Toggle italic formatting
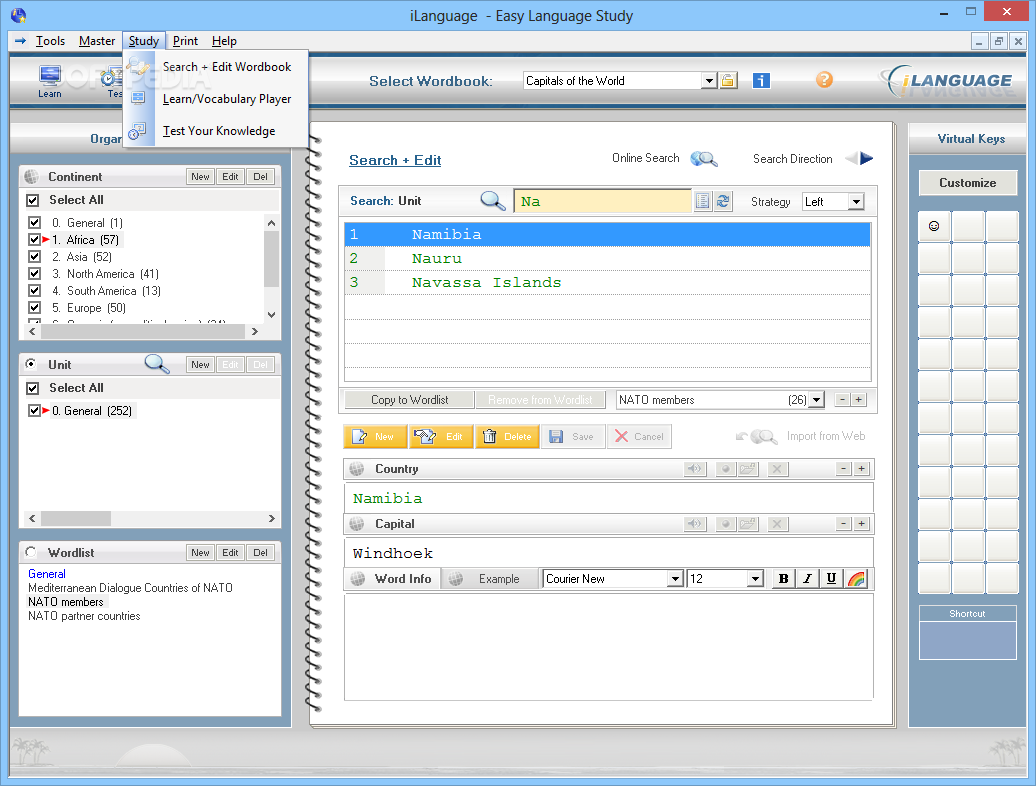Image resolution: width=1036 pixels, height=786 pixels. tap(807, 579)
